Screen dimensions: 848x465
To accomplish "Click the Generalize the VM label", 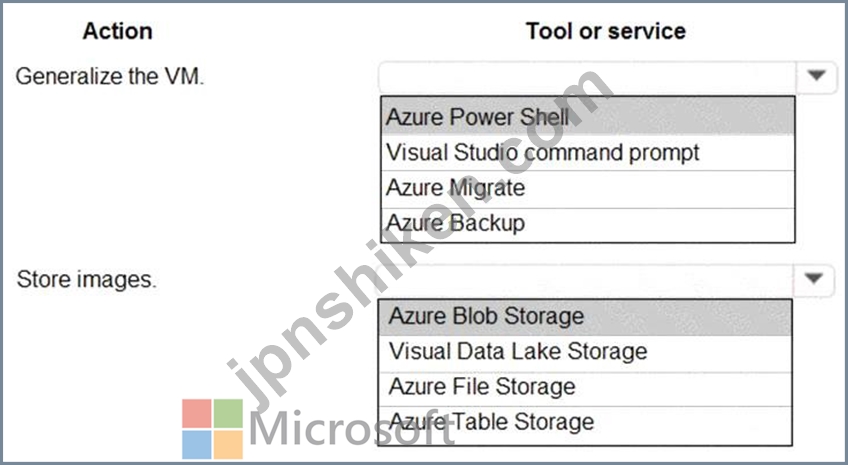I will coord(110,76).
